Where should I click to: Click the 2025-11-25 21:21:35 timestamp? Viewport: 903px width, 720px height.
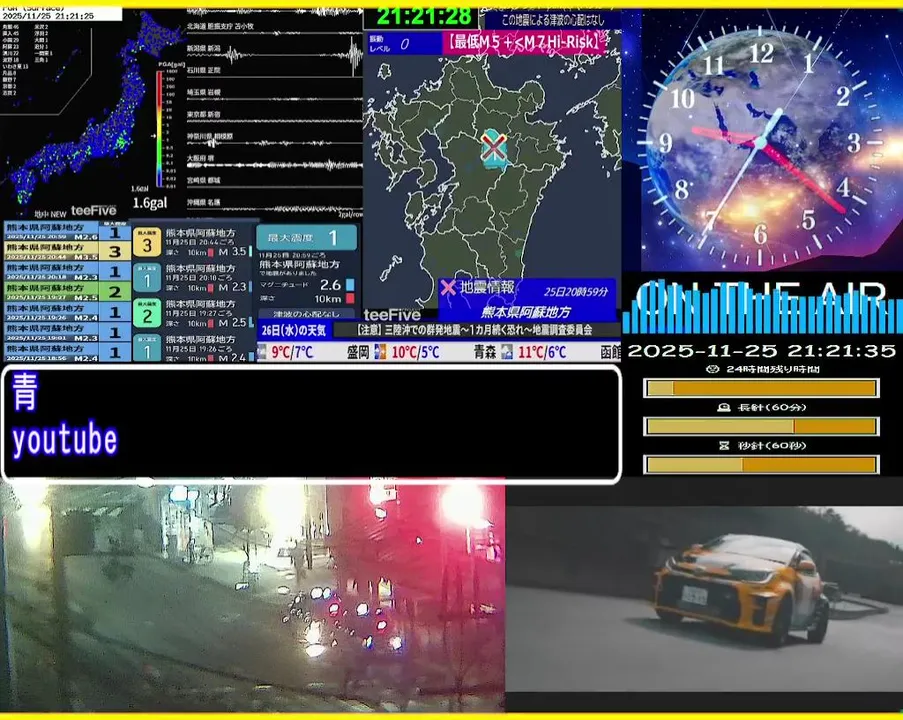(x=761, y=350)
